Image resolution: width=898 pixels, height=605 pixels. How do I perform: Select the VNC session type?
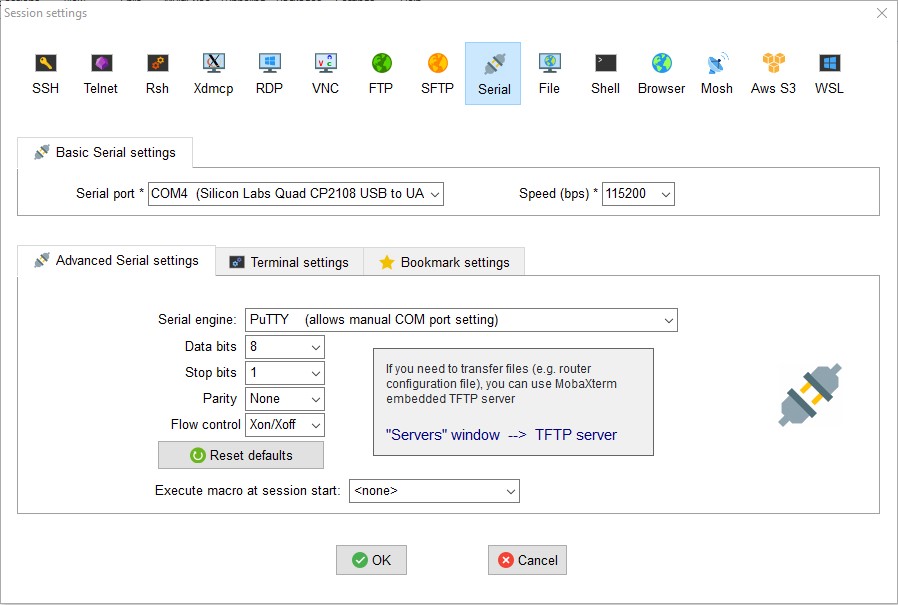pyautogui.click(x=325, y=70)
